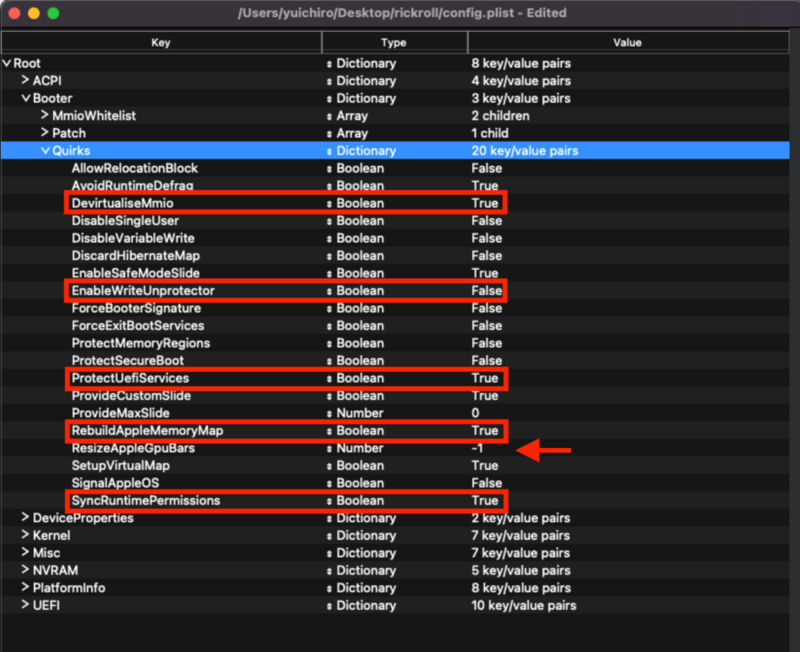The width and height of the screenshot is (800, 652).
Task: Expand the NVRAM dictionary
Action: click(x=25, y=570)
